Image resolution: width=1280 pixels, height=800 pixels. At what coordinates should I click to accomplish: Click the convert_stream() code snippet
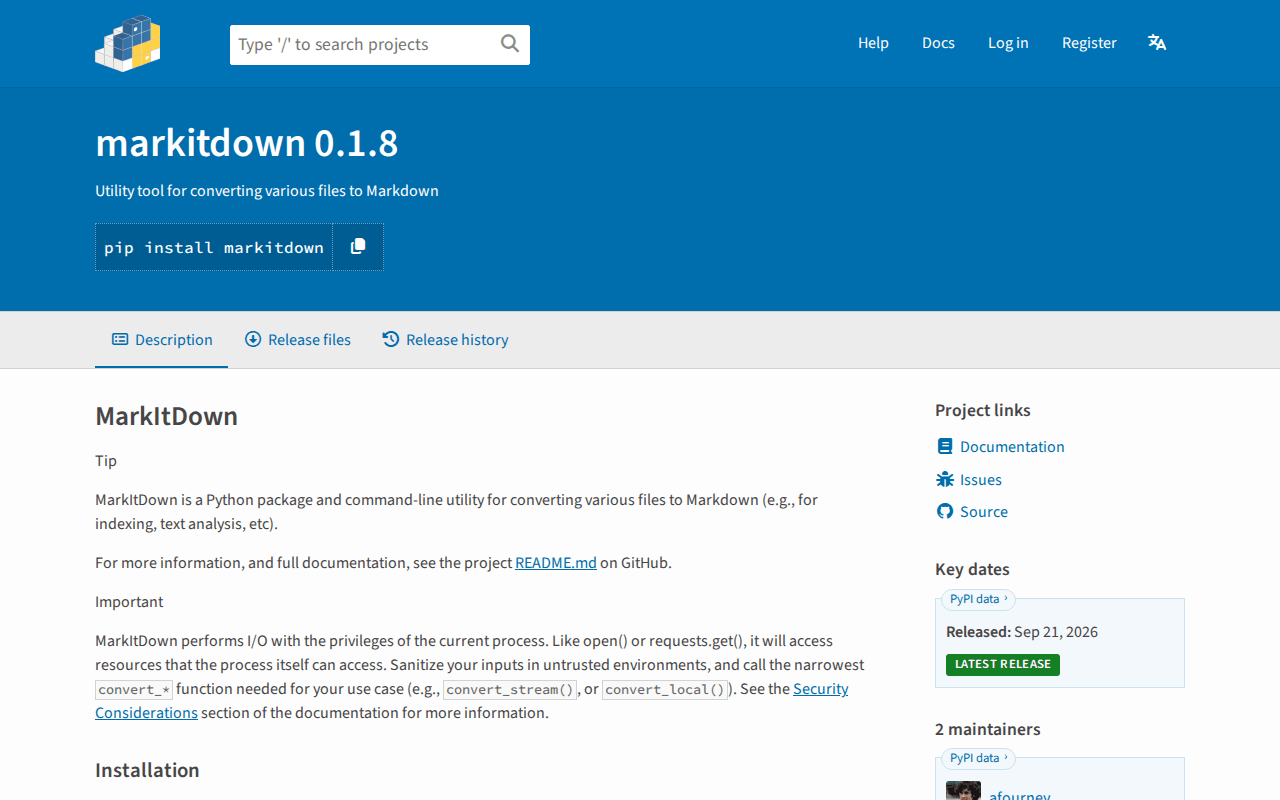coord(510,689)
